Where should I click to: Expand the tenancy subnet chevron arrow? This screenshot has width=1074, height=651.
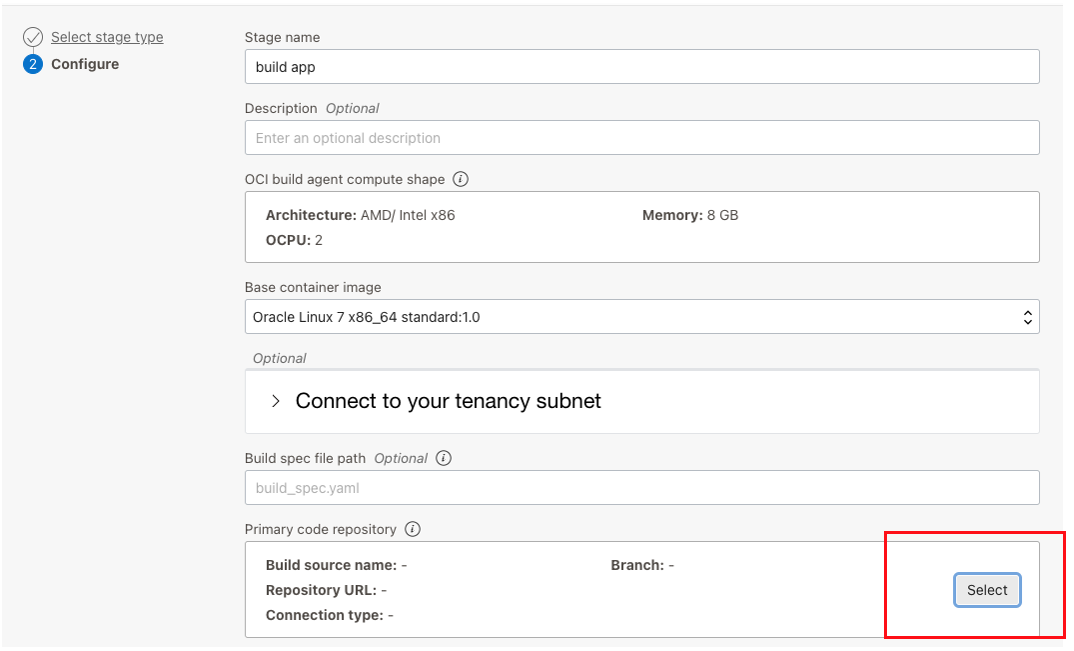[276, 401]
